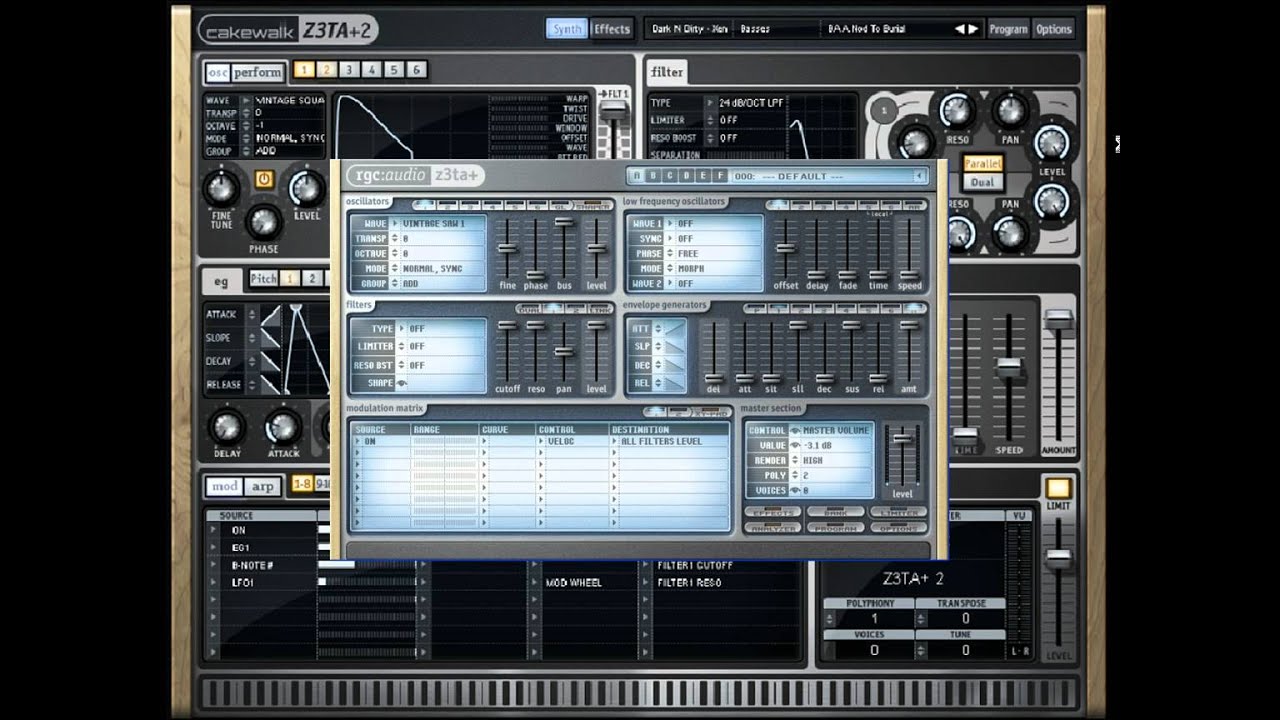This screenshot has width=1280, height=720.
Task: Select oscillator 6 in Z3TA+2
Action: [417, 70]
